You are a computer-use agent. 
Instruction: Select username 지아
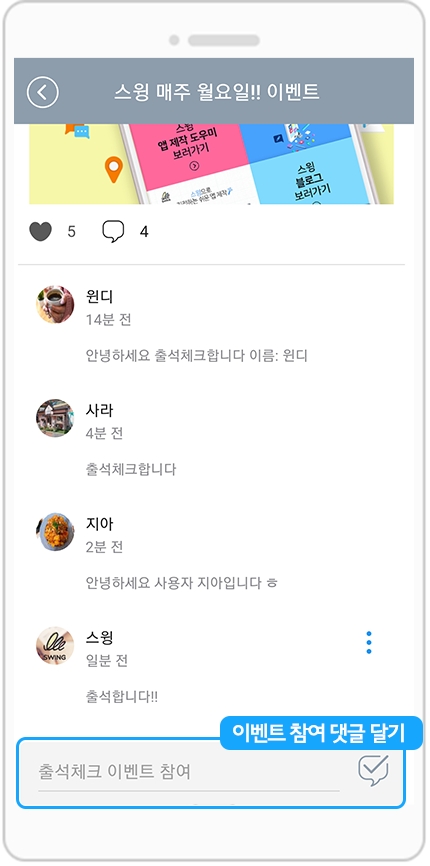tap(99, 524)
